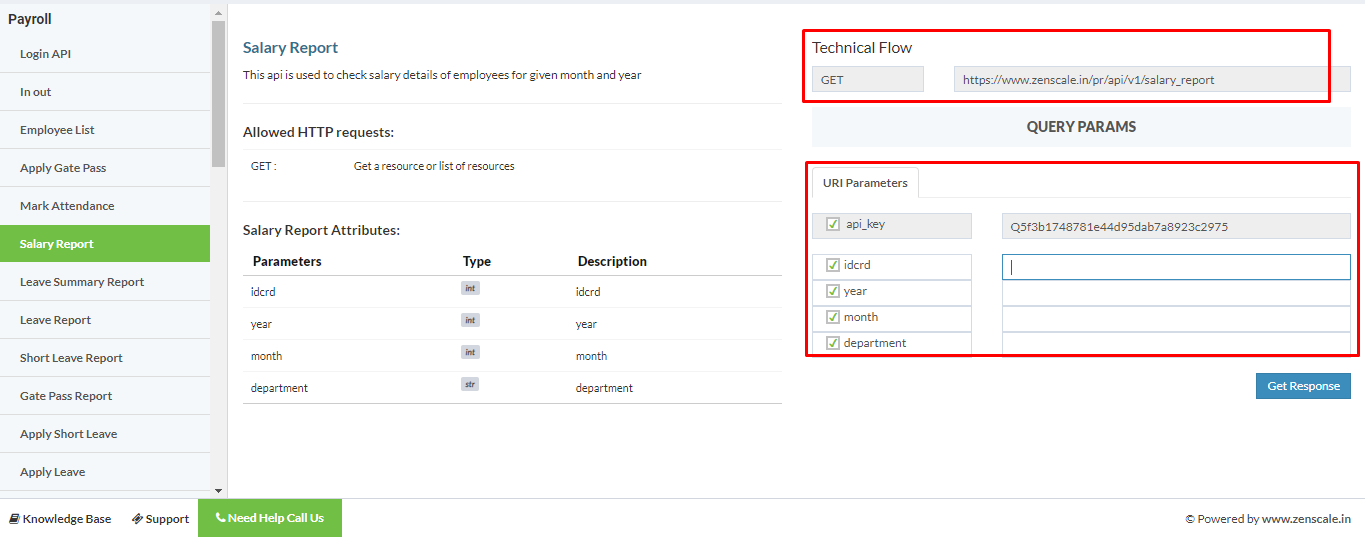Toggle the api_key checkbox
Image resolution: width=1365 pixels, height=537 pixels.
point(833,225)
